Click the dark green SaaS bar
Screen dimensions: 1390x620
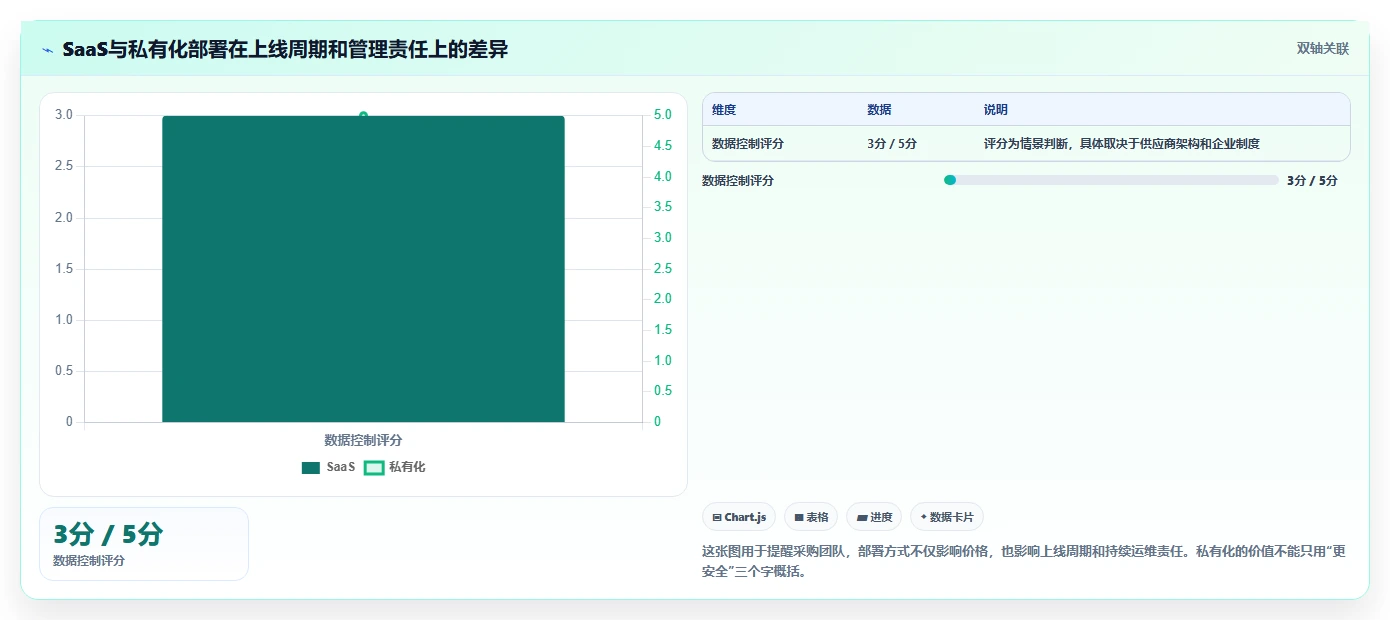(363, 269)
